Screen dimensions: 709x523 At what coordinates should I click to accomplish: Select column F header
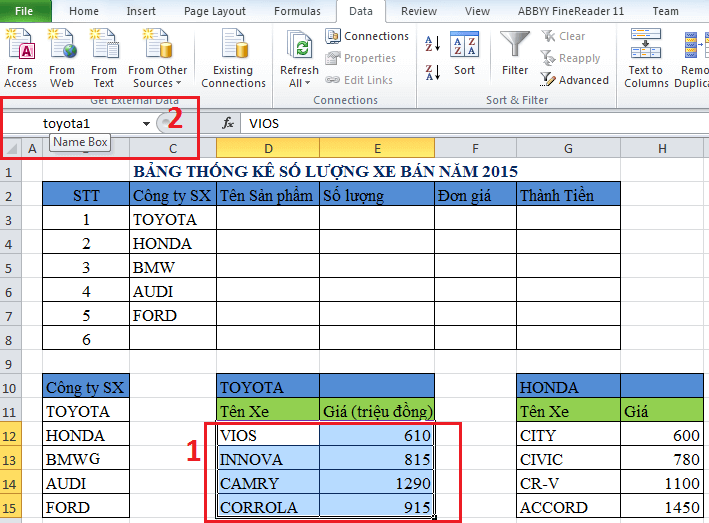click(475, 148)
